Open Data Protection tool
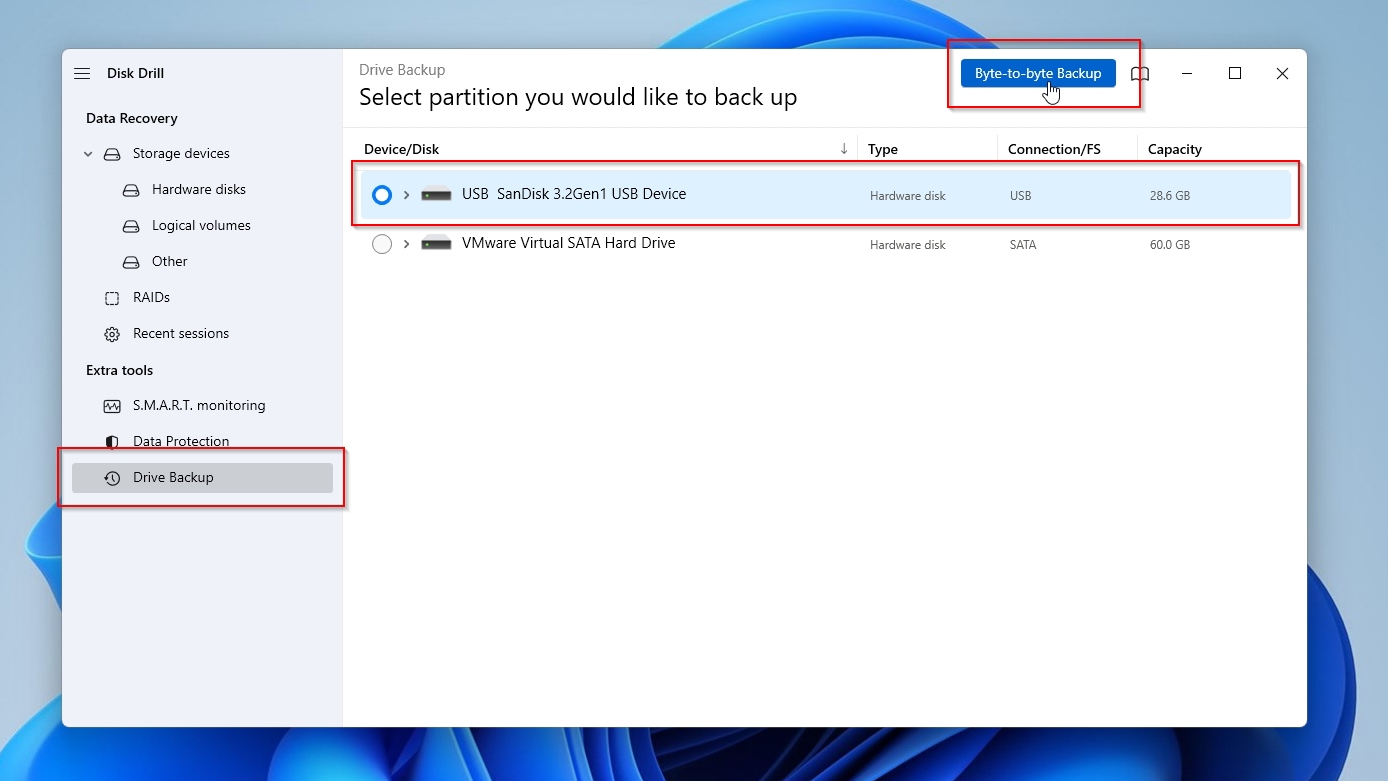This screenshot has width=1388, height=781. (181, 441)
